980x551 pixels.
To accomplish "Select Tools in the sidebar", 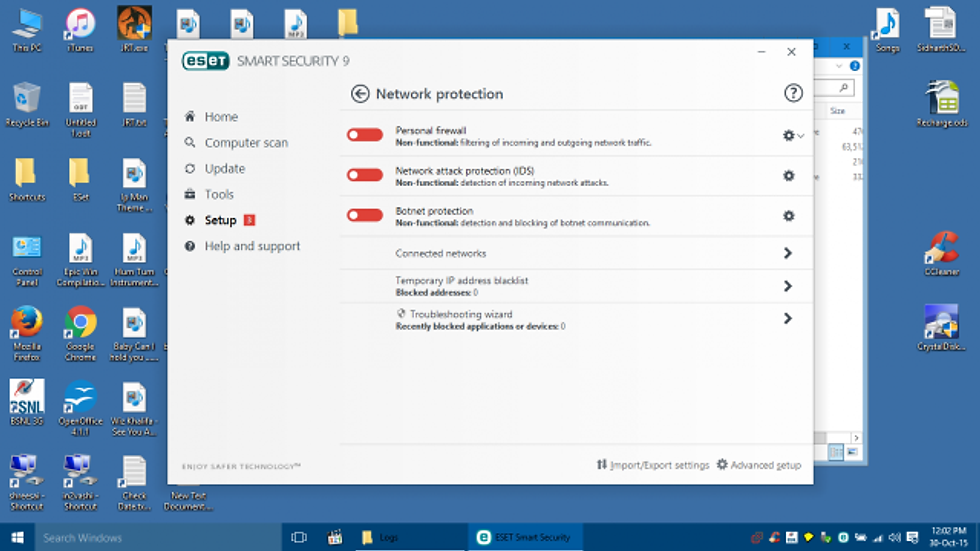I will pyautogui.click(x=219, y=194).
